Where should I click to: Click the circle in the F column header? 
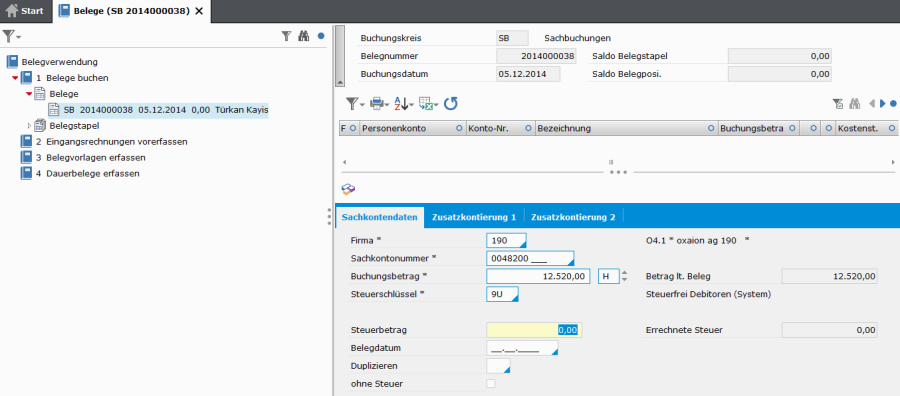(x=353, y=129)
